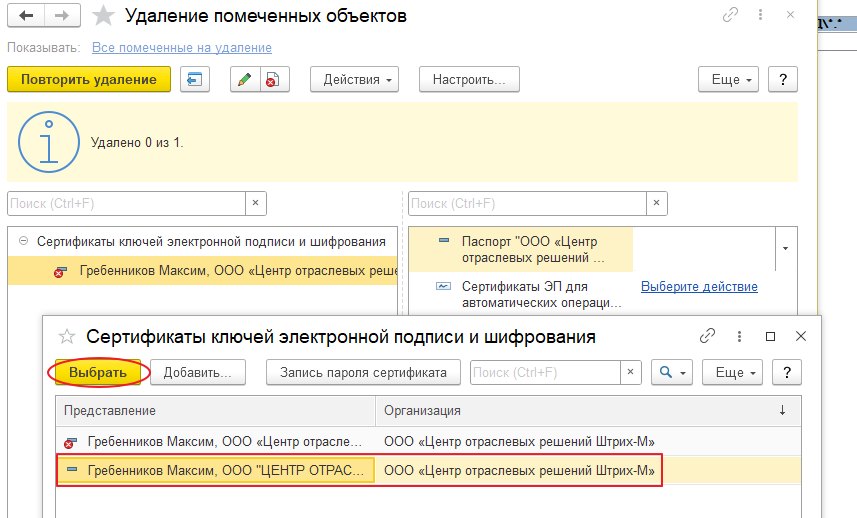Open the Еще menu in the Сертификаты dialog

tap(732, 372)
